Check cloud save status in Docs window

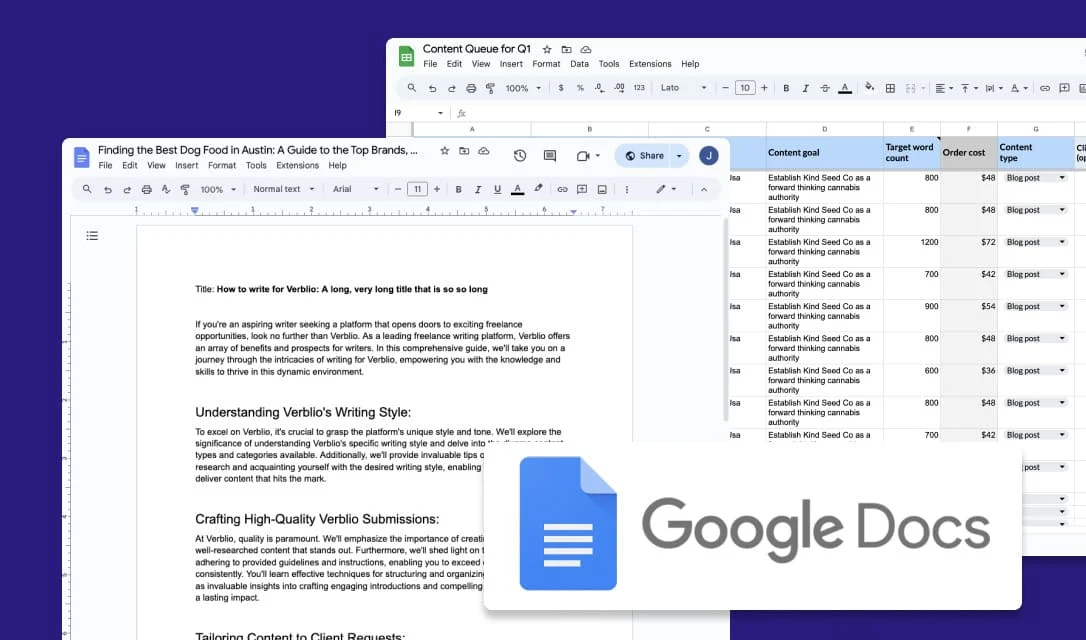[484, 151]
